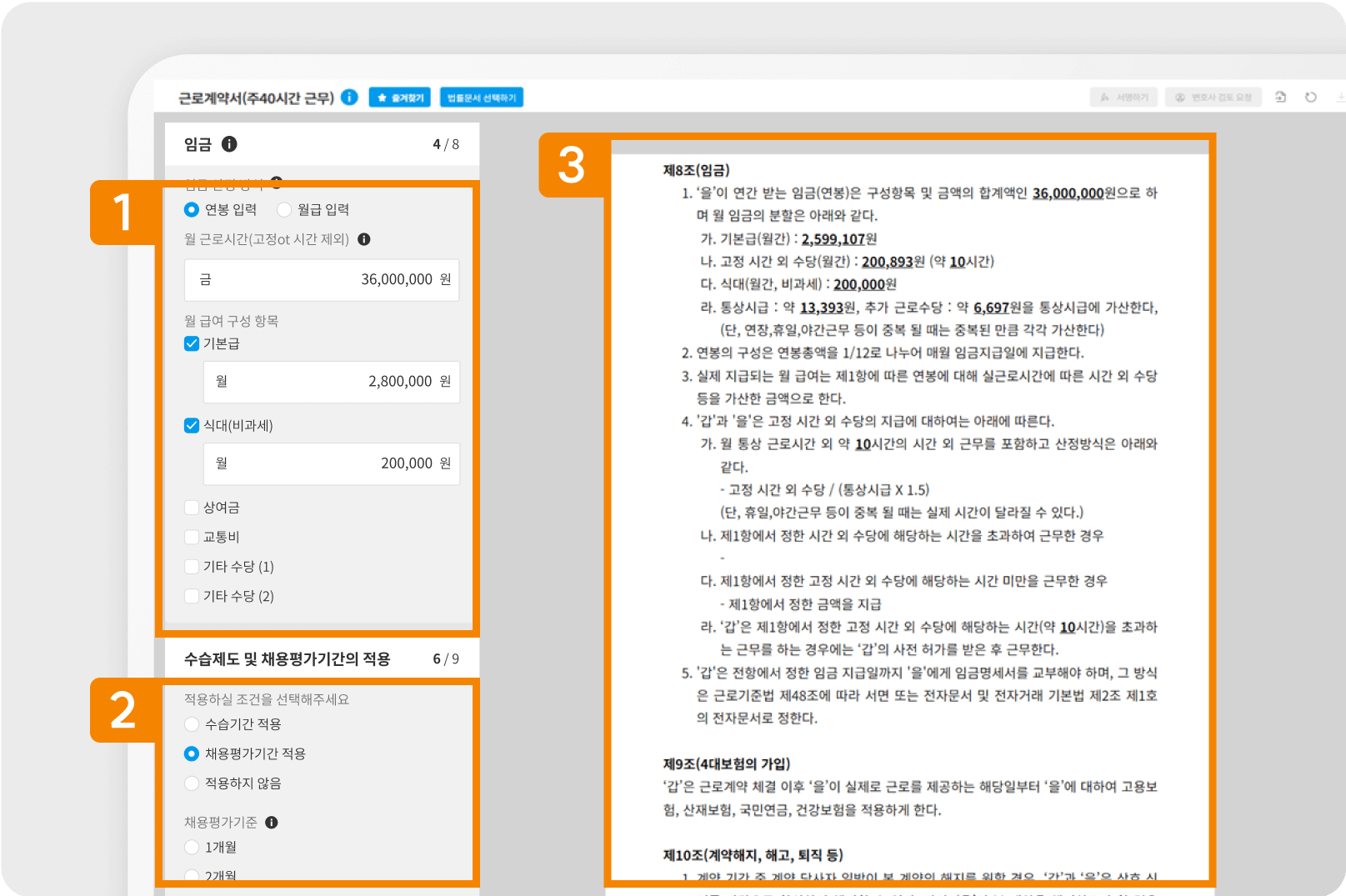Select the 적용하지 않음 radio option
1346x896 pixels.
point(192,783)
